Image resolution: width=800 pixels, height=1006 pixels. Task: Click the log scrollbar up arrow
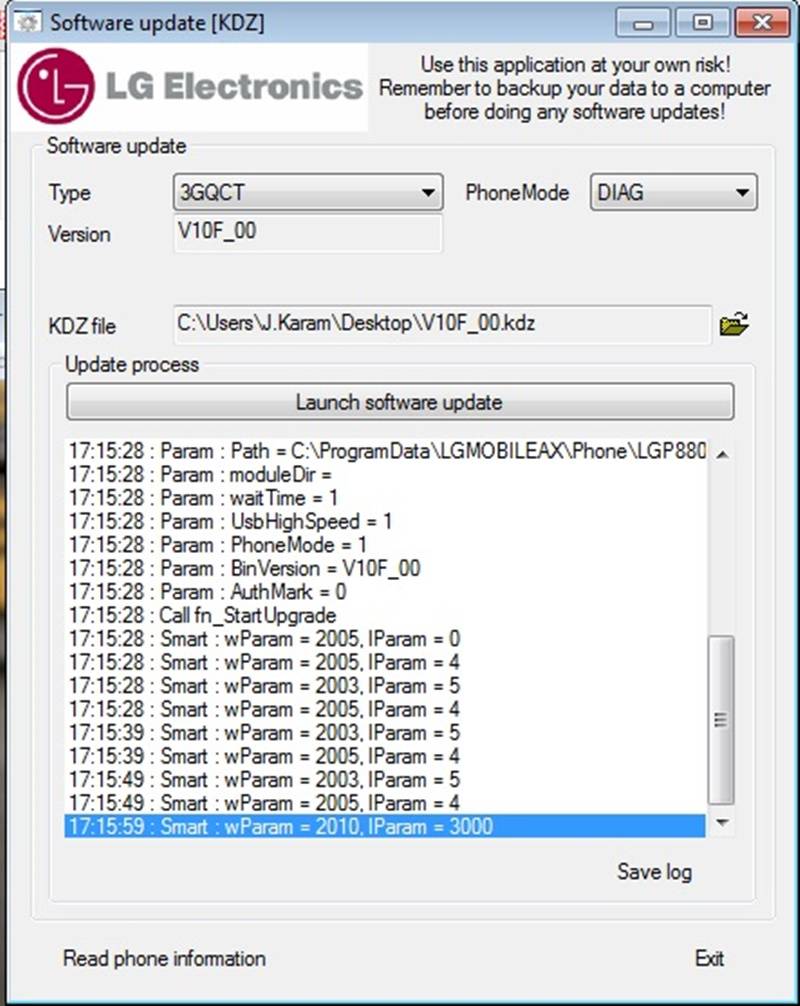tap(722, 454)
